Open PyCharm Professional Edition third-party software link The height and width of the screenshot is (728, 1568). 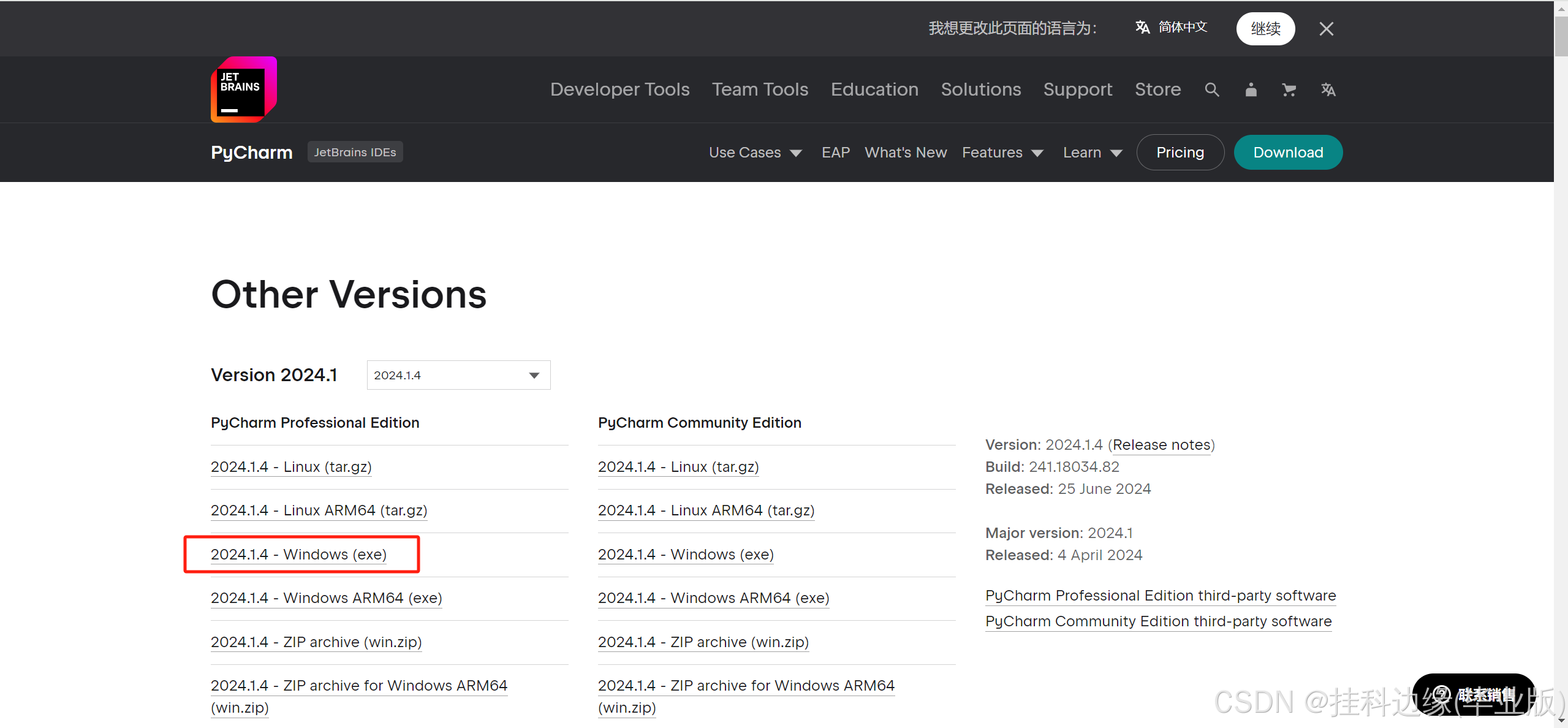(x=1161, y=596)
